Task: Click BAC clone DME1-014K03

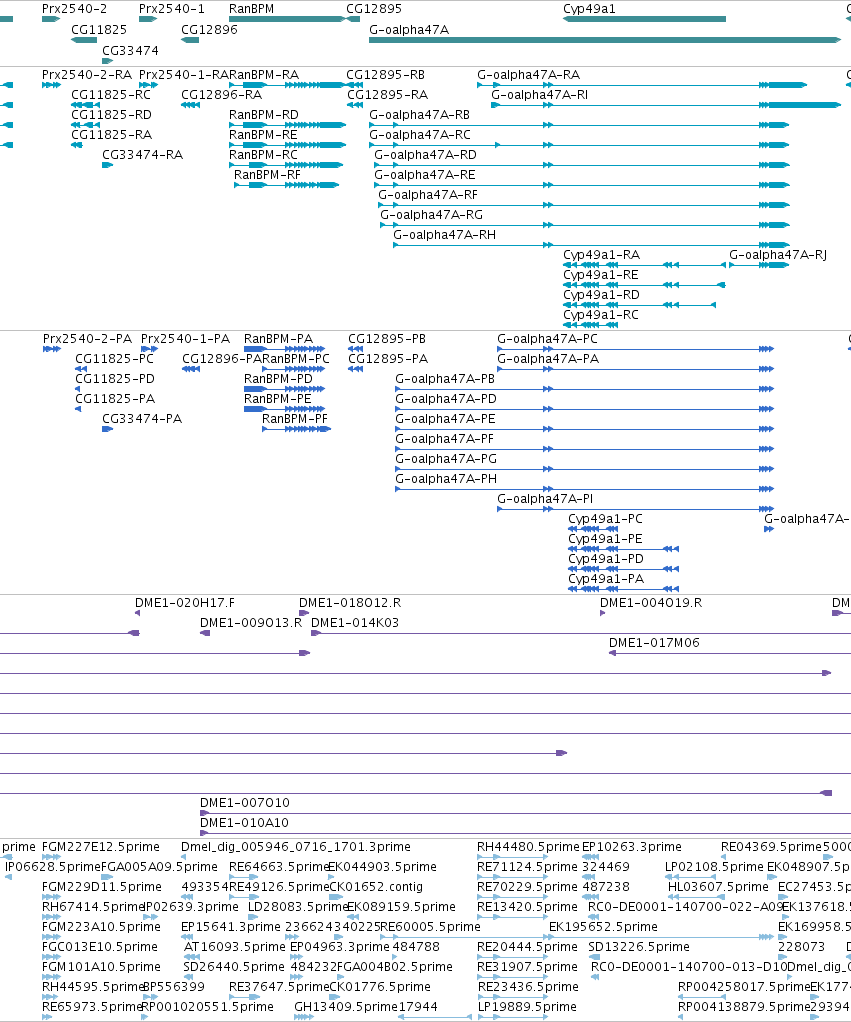Action: coord(354,622)
